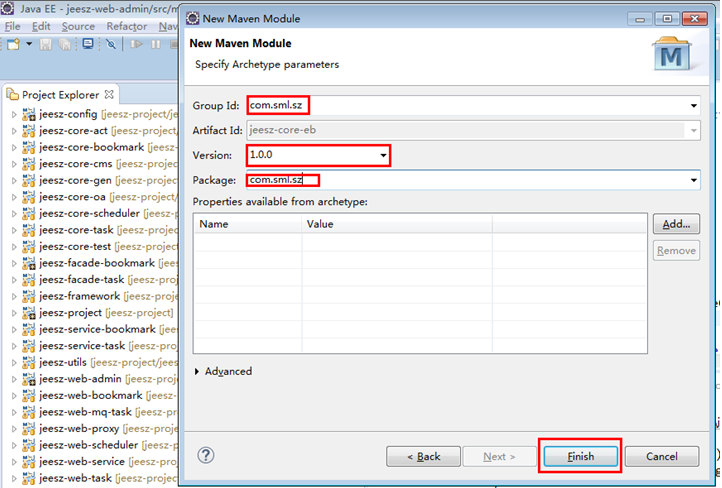Open the Version dropdown arrow
722x488 pixels.
point(383,155)
